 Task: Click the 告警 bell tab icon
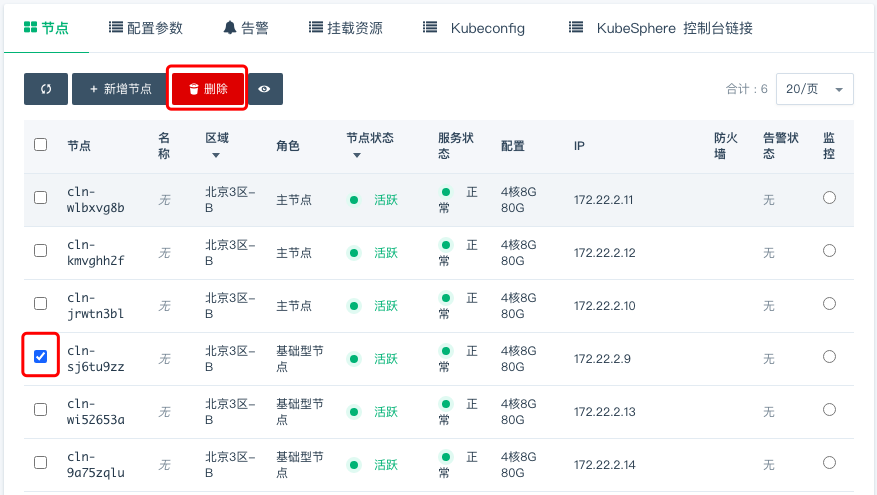click(230, 27)
